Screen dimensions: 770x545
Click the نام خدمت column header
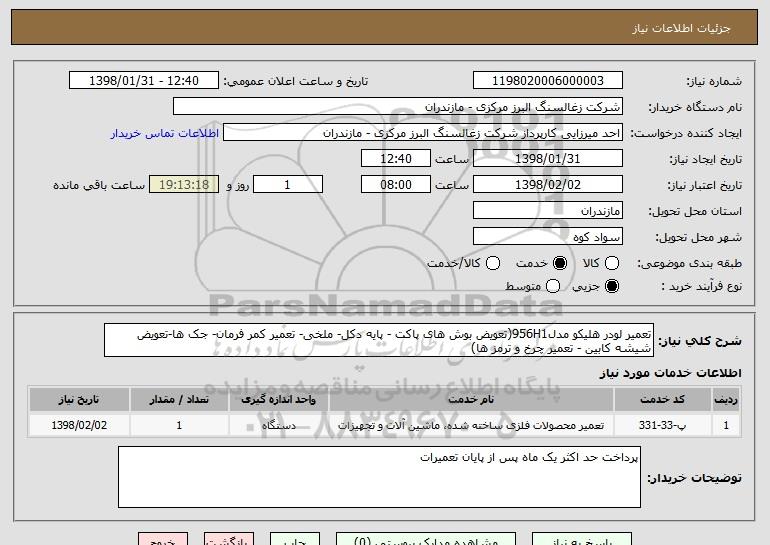pyautogui.click(x=471, y=400)
